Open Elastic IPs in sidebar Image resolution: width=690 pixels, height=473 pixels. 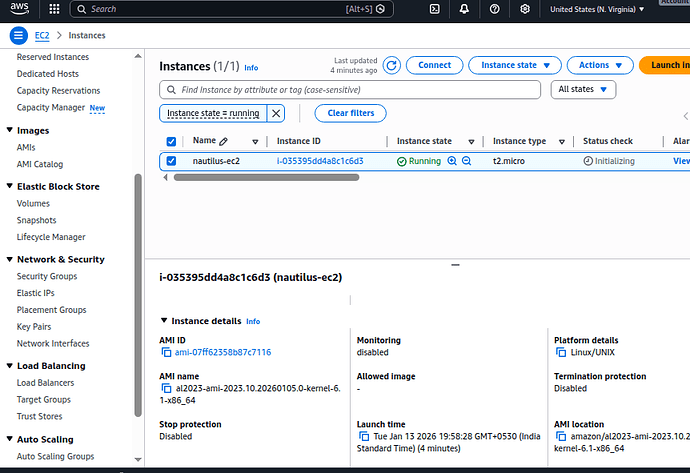[x=36, y=293]
